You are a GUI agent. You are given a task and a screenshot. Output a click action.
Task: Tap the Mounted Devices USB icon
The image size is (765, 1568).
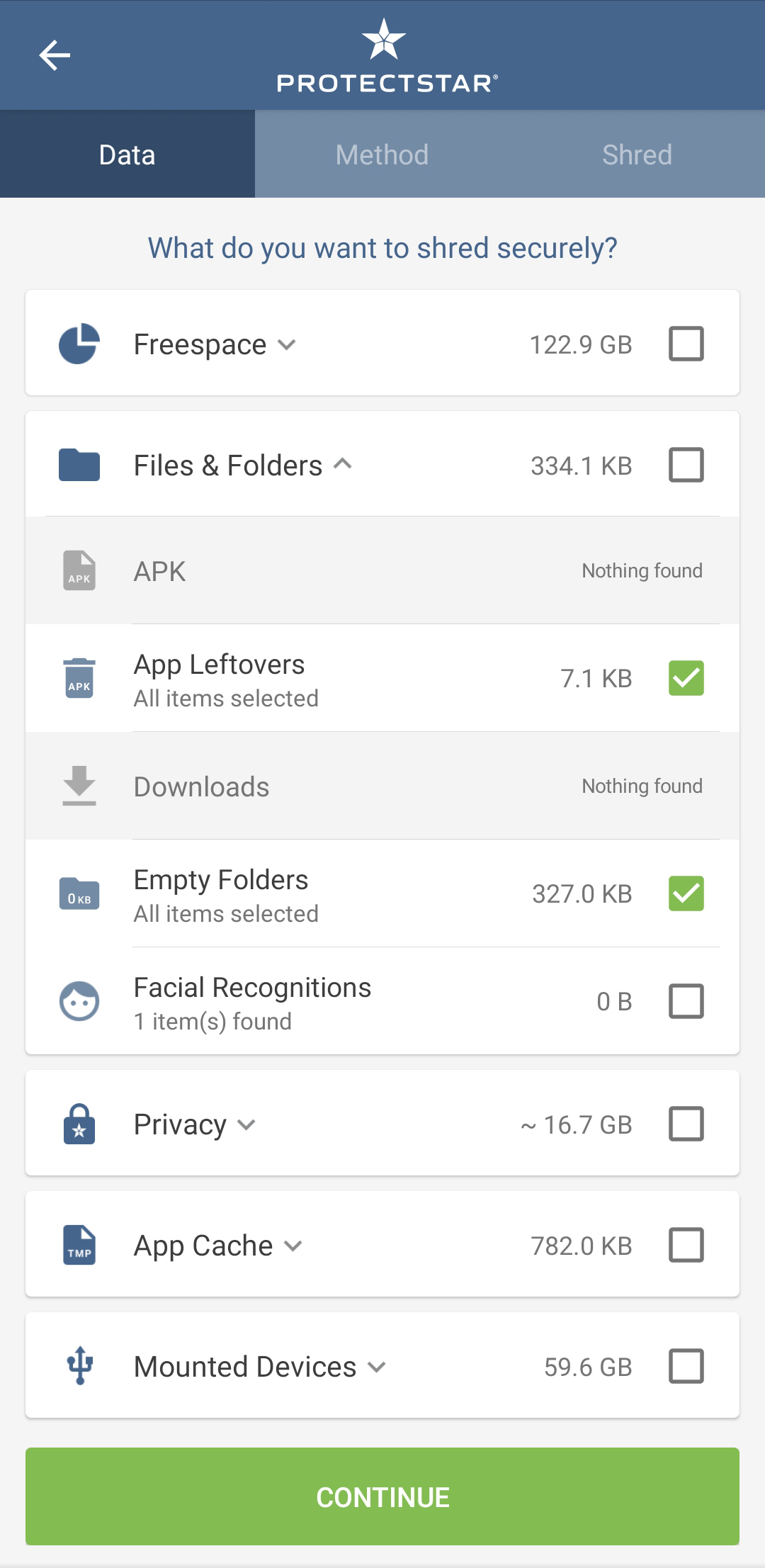pos(79,1366)
